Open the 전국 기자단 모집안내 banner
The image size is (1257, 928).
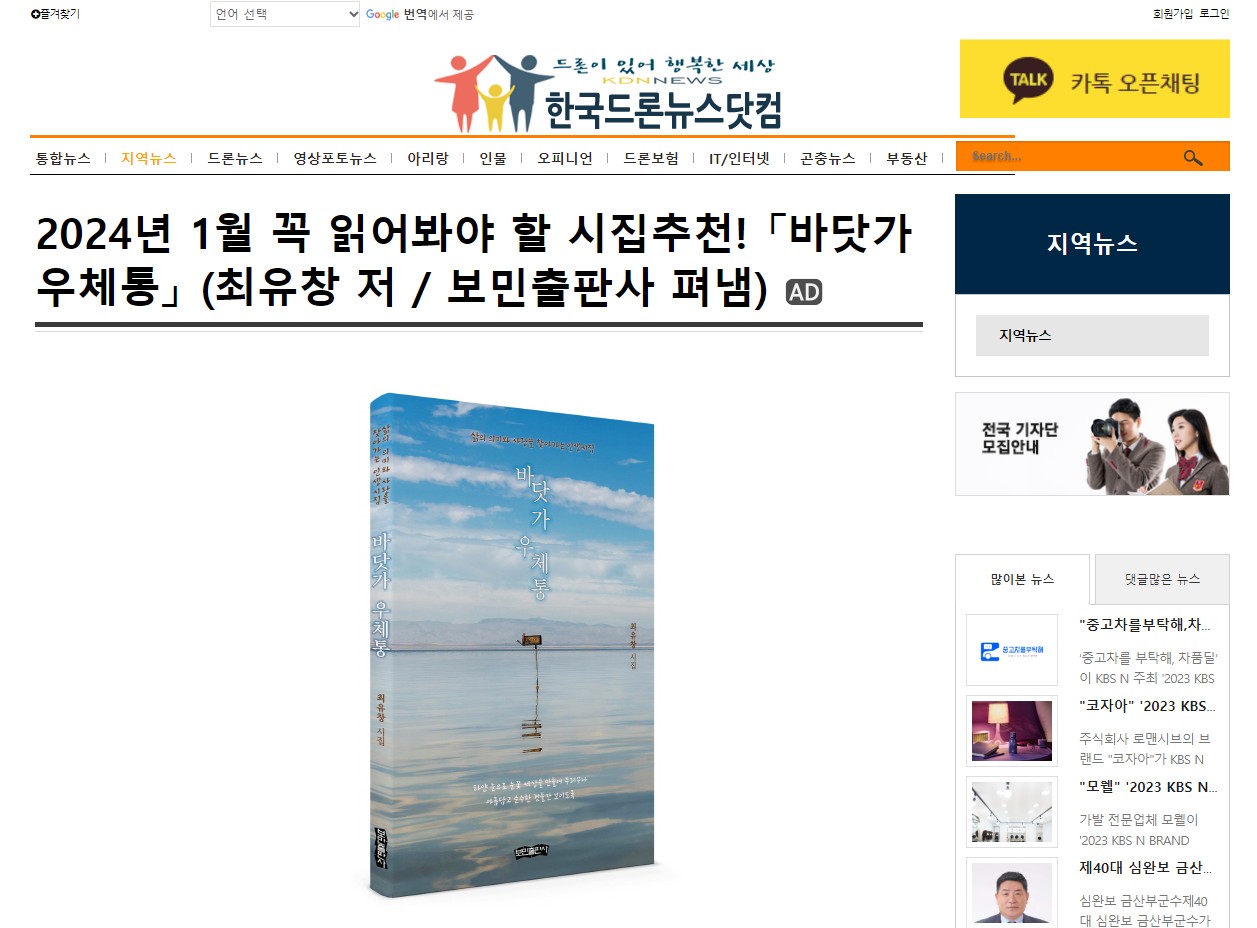tap(1092, 444)
